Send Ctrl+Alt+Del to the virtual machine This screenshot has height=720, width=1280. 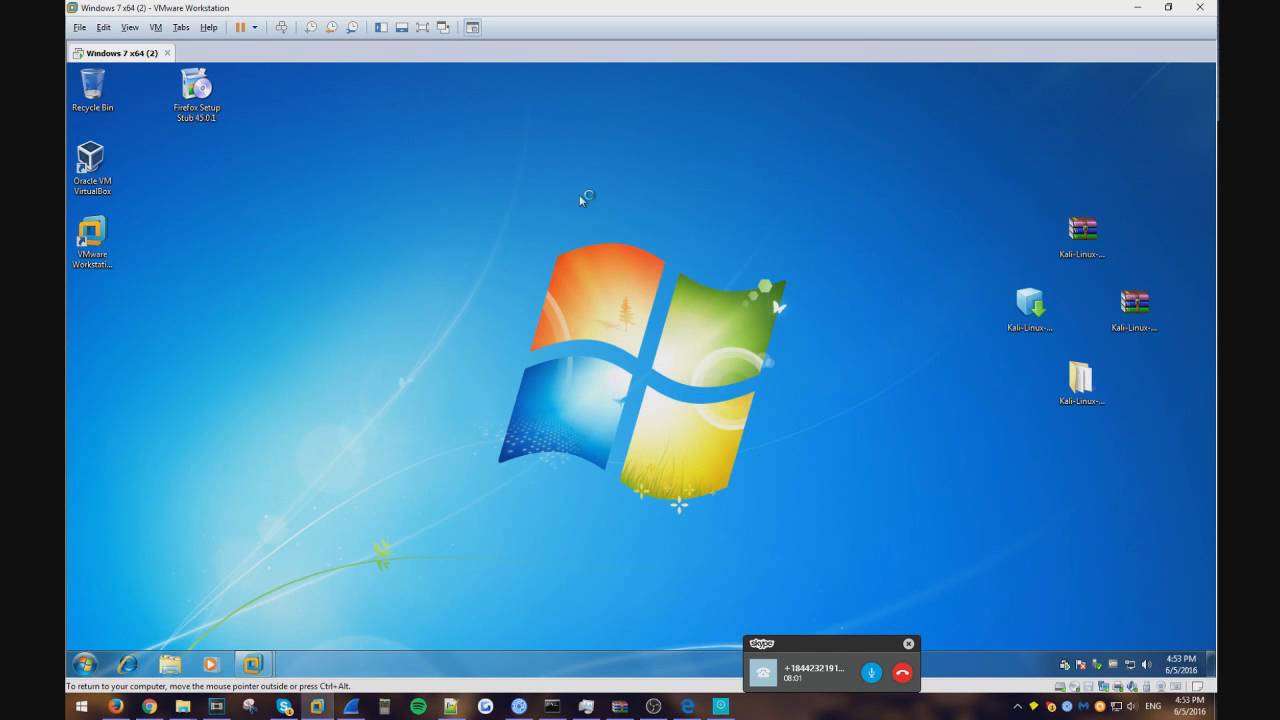tap(281, 27)
